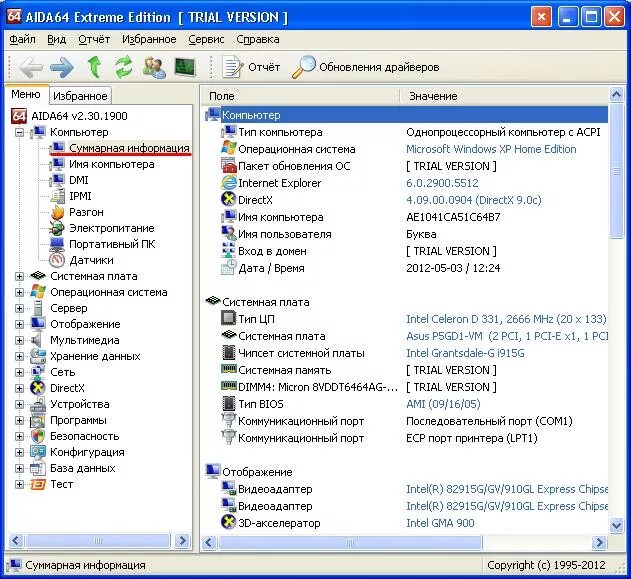Image resolution: width=631 pixels, height=579 pixels.
Task: Click the details pane scroll down arrow
Action: coord(616,525)
